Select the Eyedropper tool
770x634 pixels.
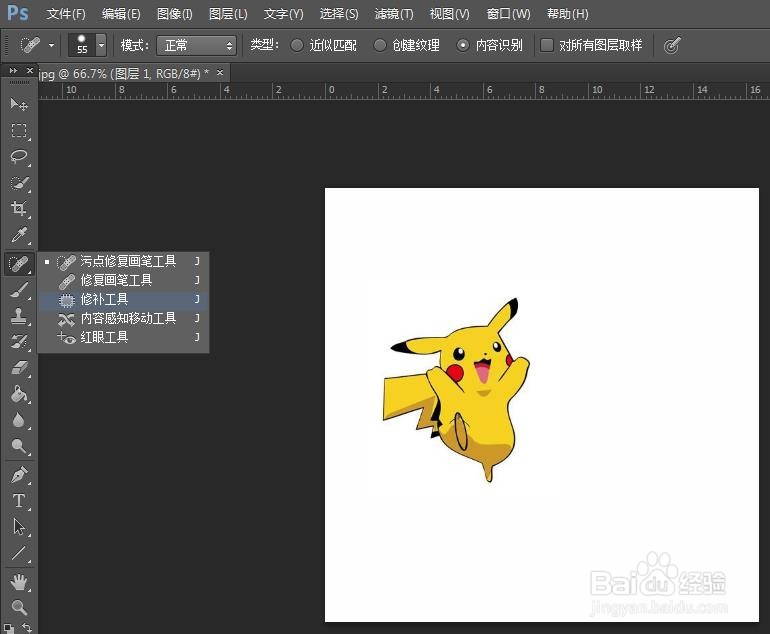(x=19, y=235)
